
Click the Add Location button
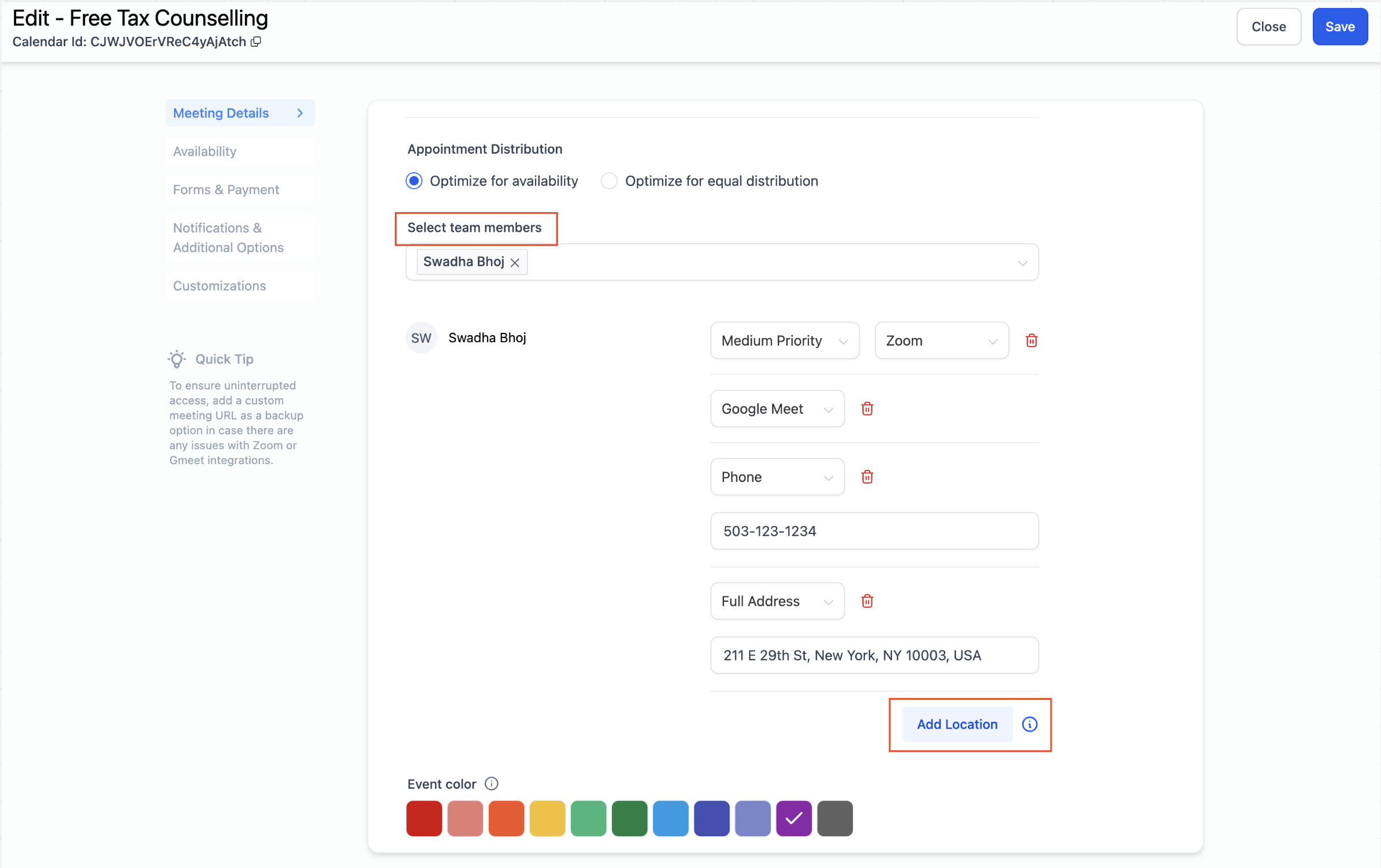956,724
